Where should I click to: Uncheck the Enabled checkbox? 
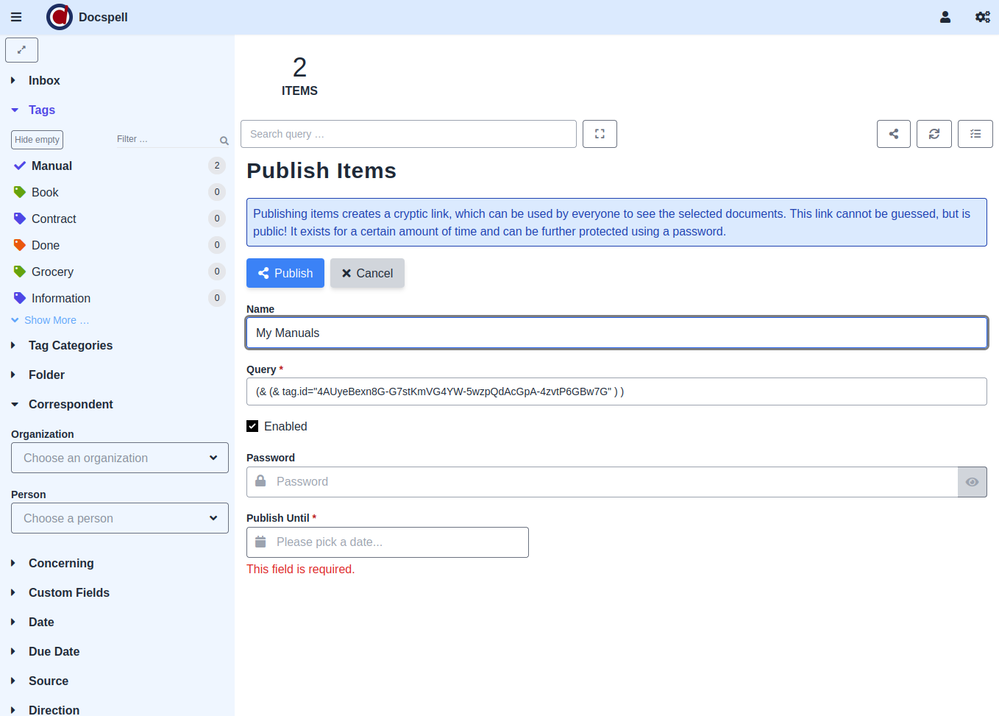[x=253, y=427]
